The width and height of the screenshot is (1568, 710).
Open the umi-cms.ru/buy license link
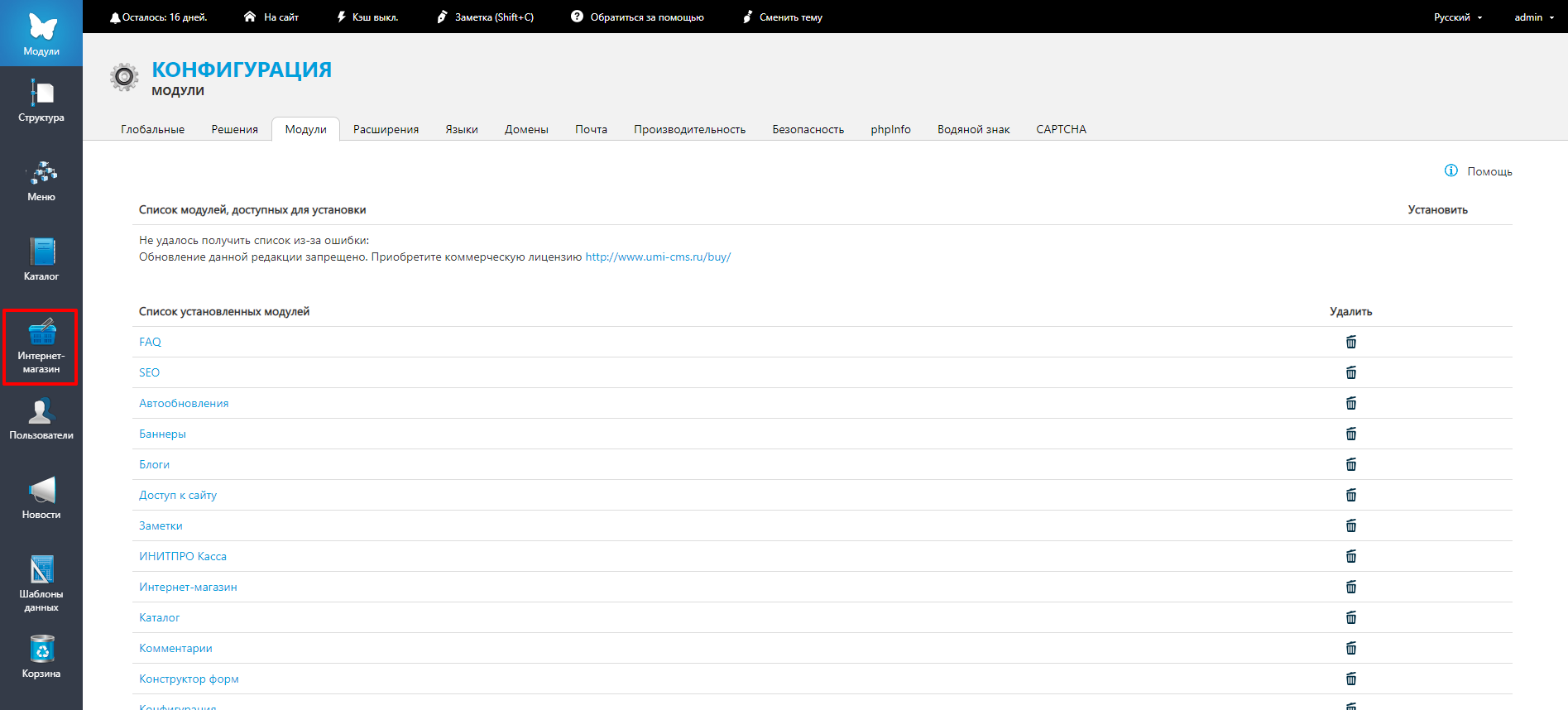[x=659, y=257]
